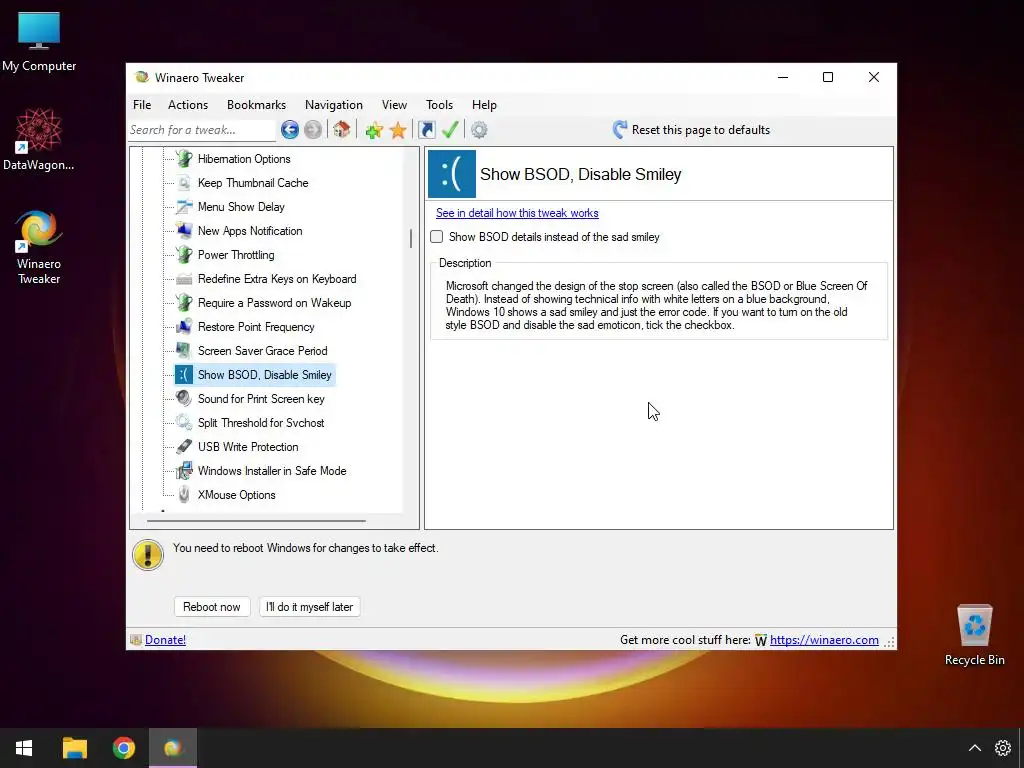
Task: Click the Reboot now button
Action: 212,607
